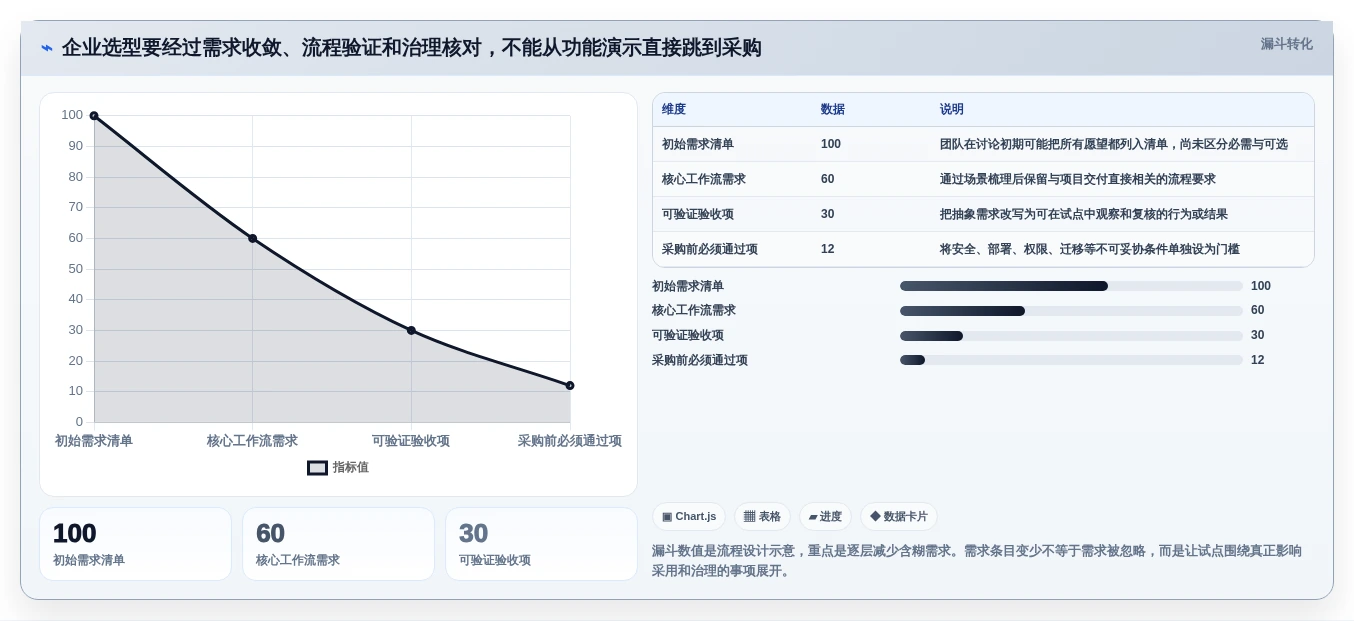This screenshot has width=1354, height=621.
Task: Click the chart data point at 30
Action: (x=411, y=330)
